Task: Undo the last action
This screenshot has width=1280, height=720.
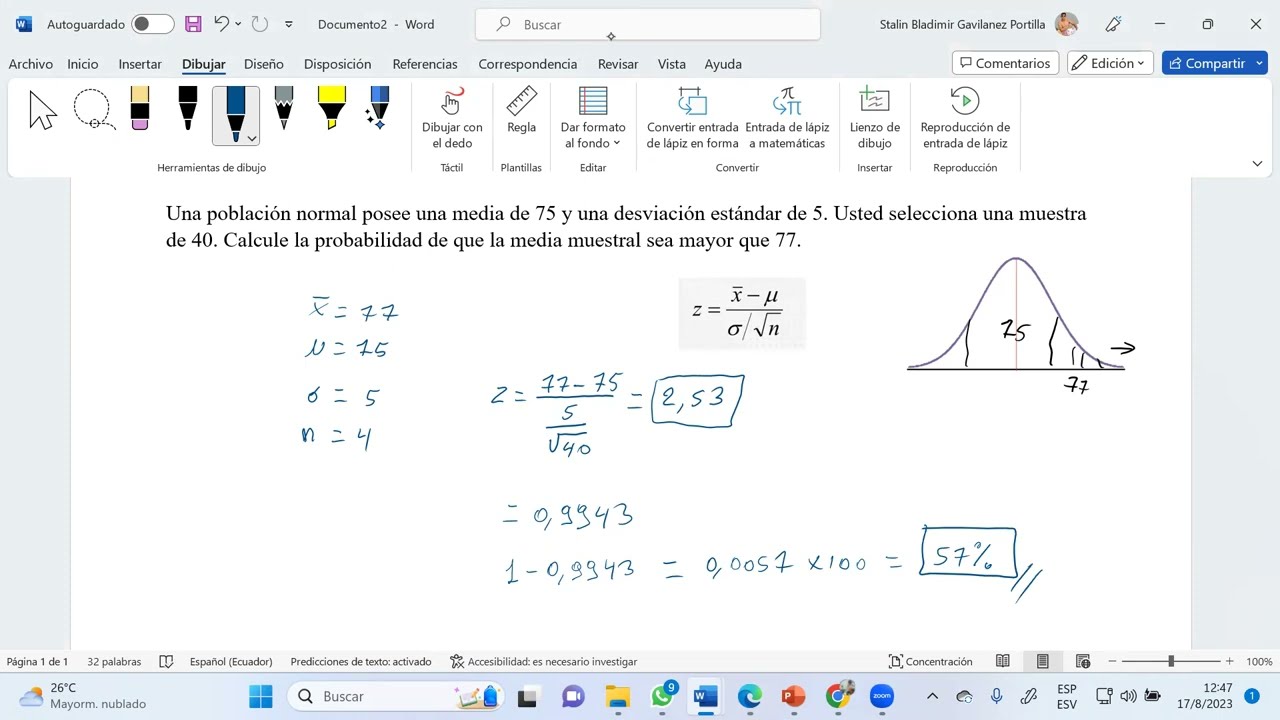Action: [x=222, y=24]
